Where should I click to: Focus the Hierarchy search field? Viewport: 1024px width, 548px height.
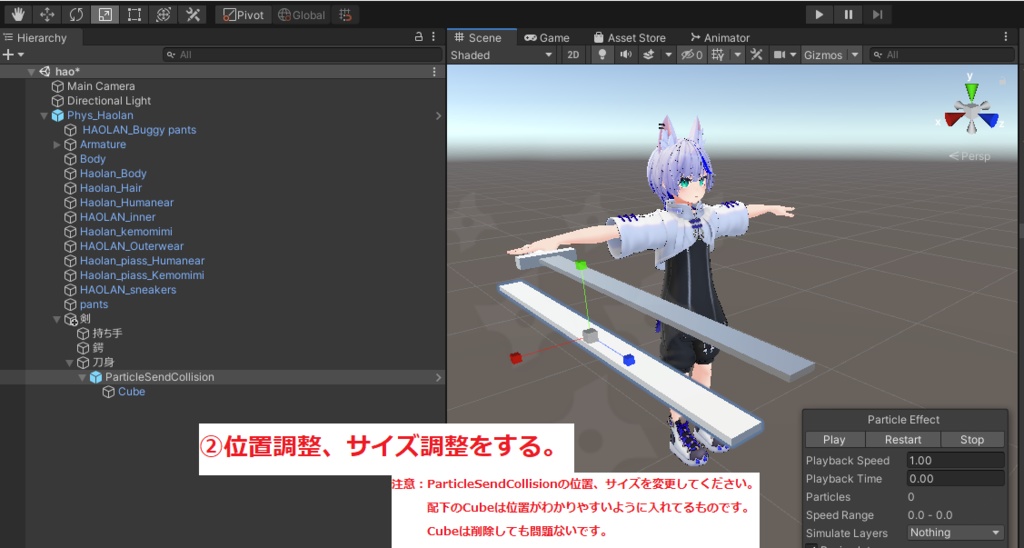point(302,55)
